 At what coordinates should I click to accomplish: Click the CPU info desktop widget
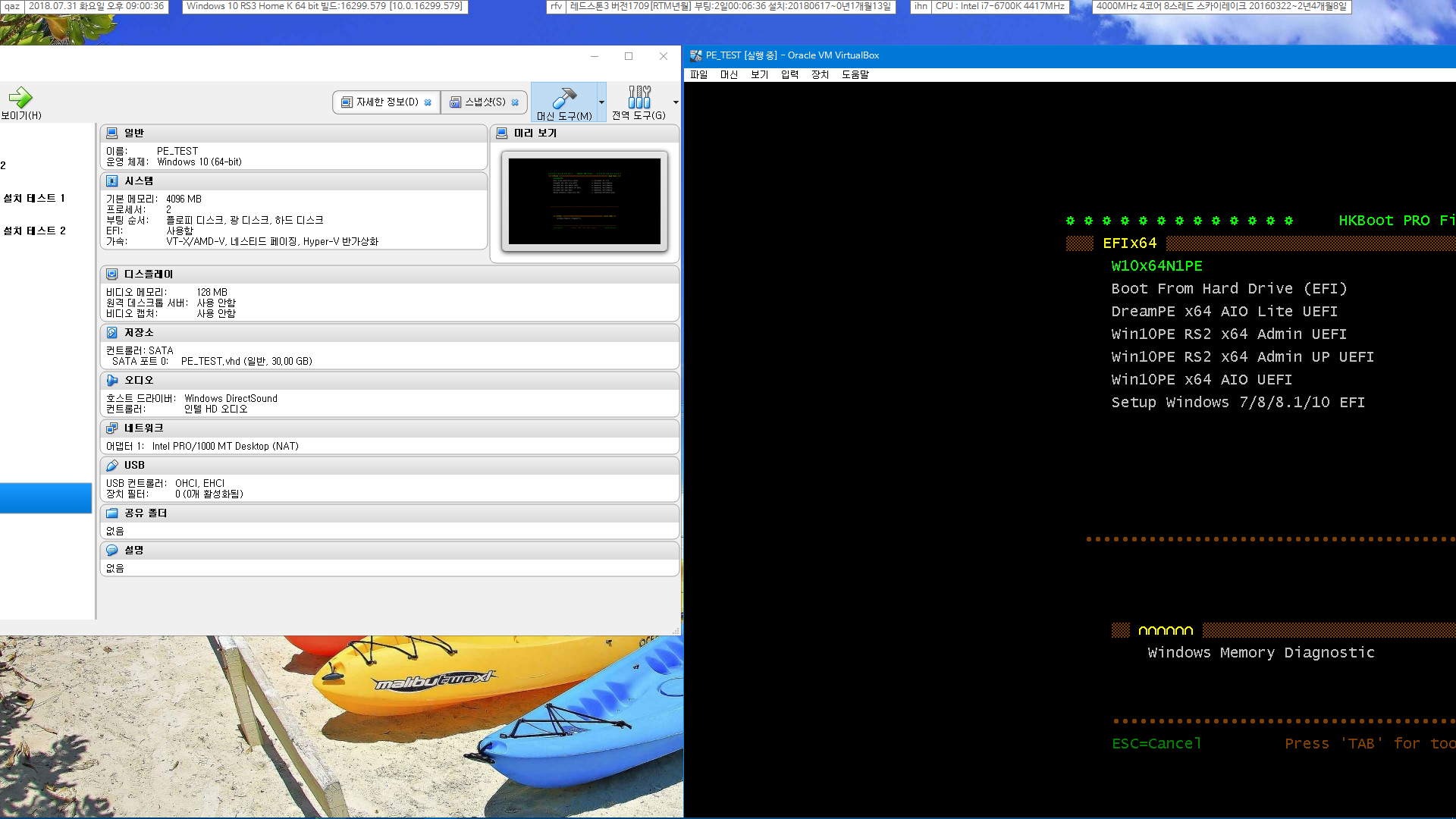(x=1000, y=6)
